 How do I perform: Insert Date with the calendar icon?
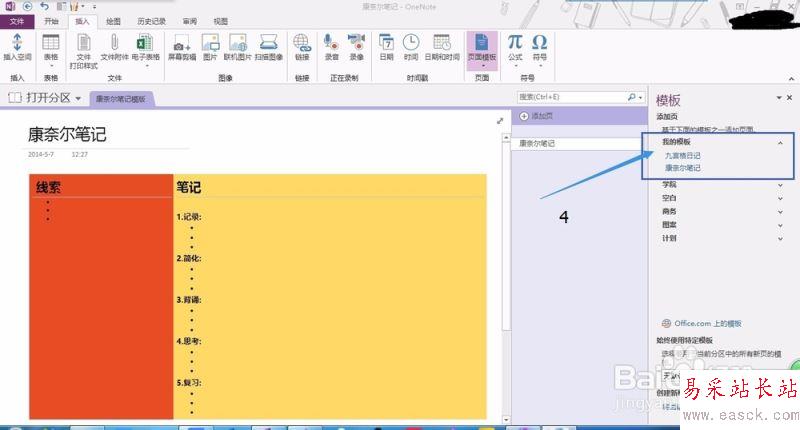tap(386, 48)
